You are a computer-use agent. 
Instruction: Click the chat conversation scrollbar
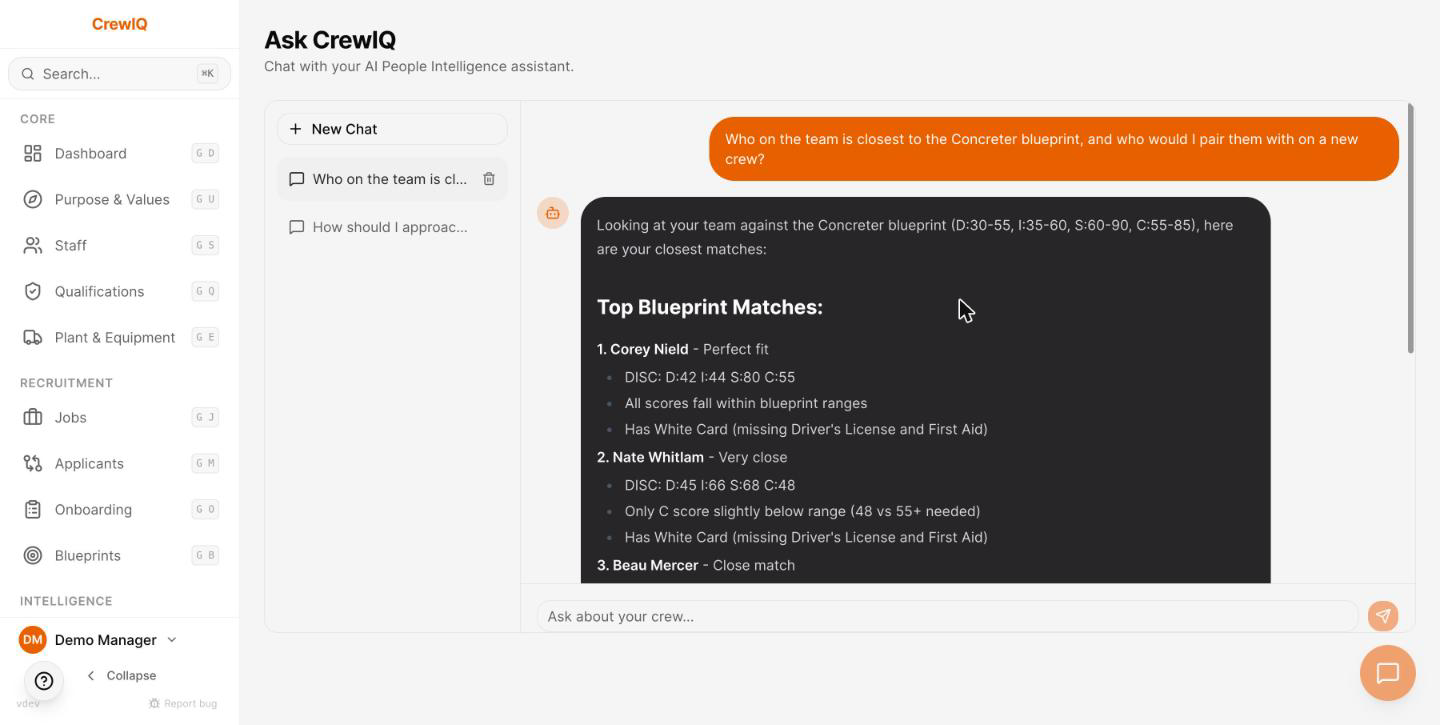point(1411,228)
